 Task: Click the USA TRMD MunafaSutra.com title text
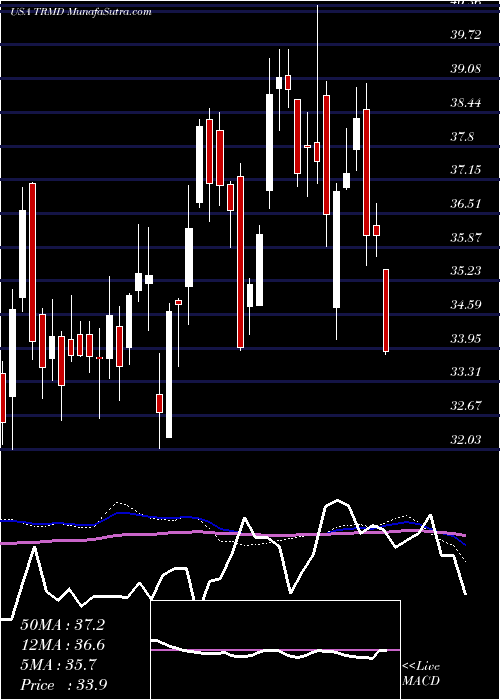click(x=81, y=12)
